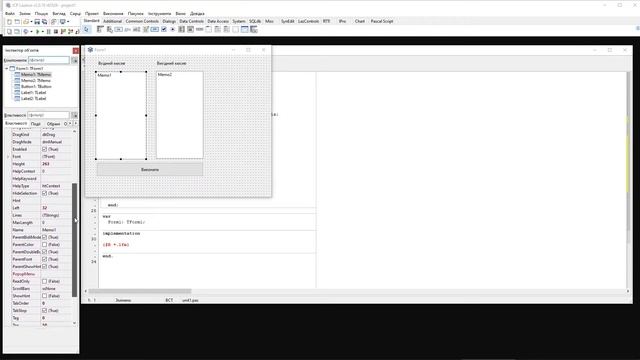Click the Stop debugger icon
This screenshot has width=640, height=360.
[56, 31]
